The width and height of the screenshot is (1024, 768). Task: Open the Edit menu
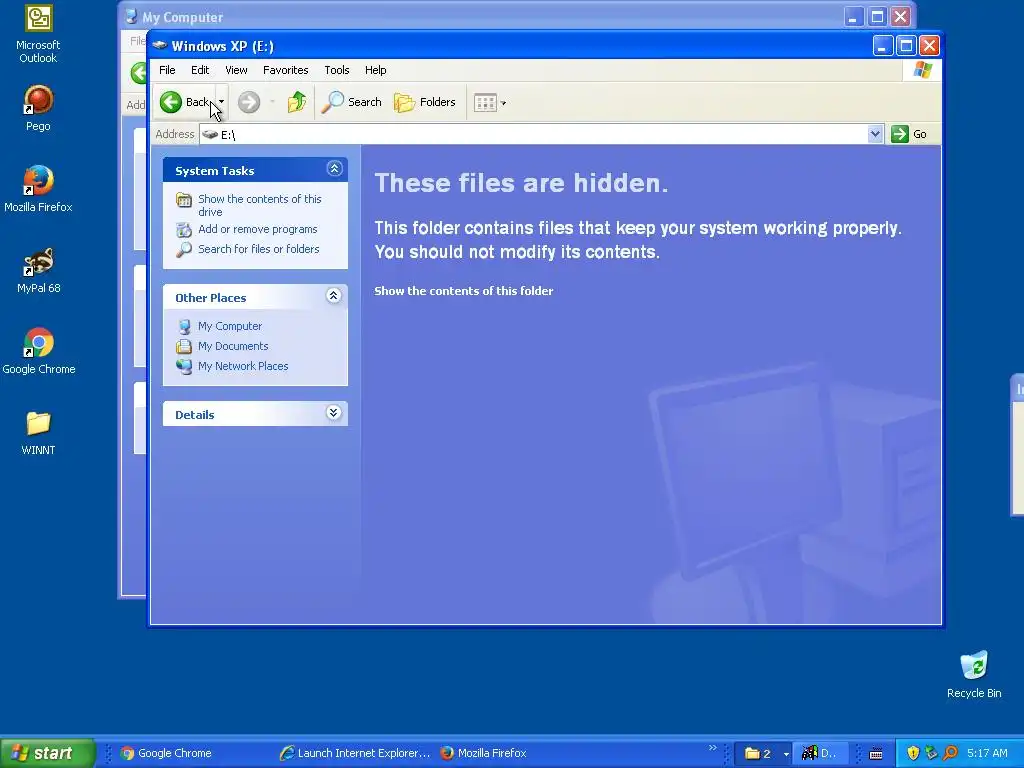tap(200, 70)
